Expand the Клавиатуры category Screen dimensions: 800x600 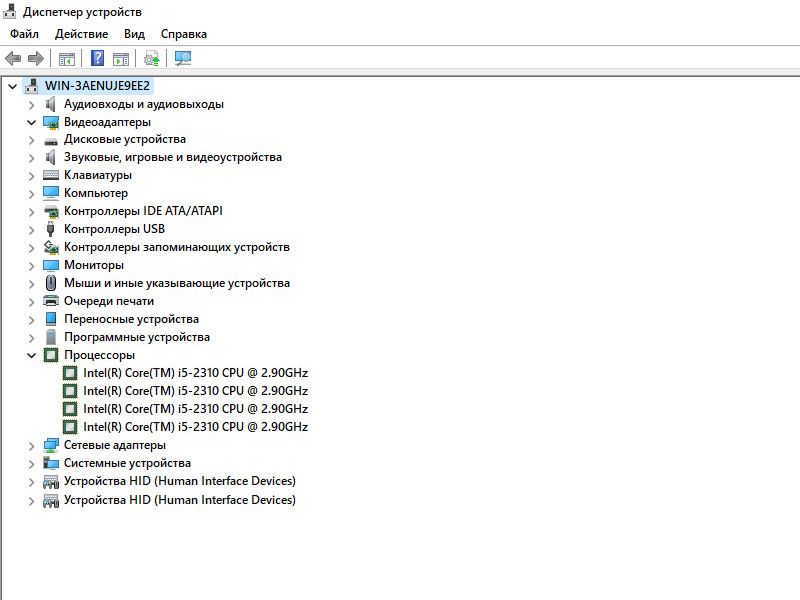click(x=32, y=176)
